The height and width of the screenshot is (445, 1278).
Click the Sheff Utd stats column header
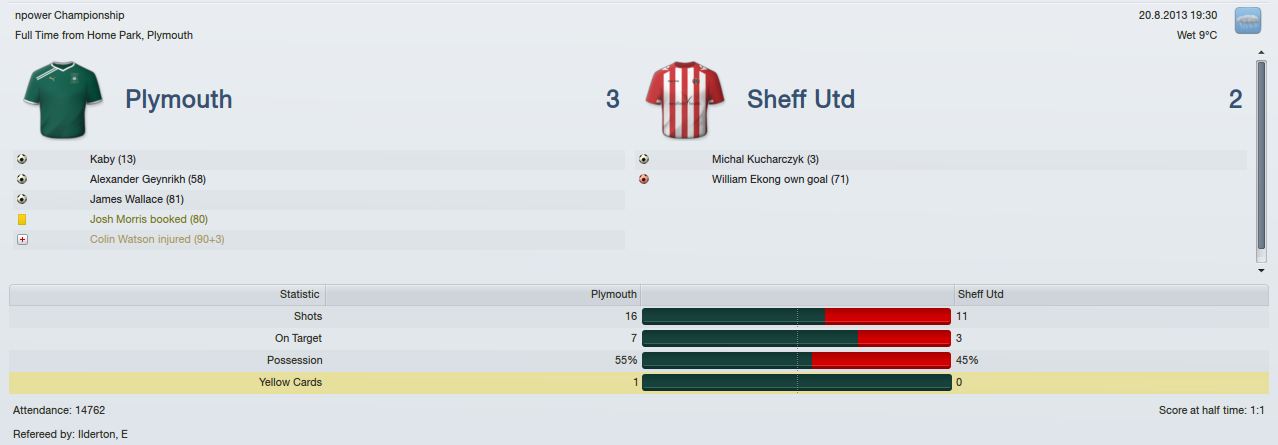pos(1111,294)
